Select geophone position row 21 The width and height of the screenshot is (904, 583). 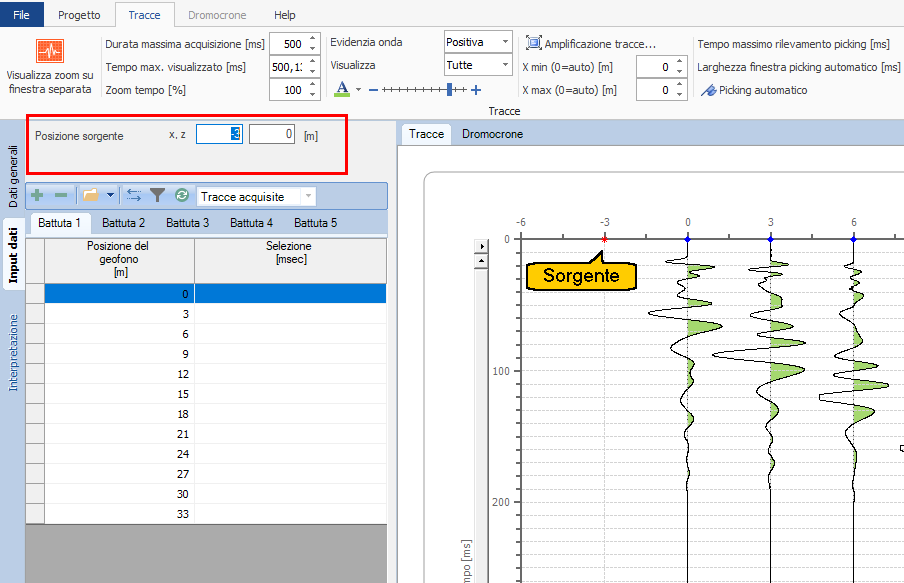pos(119,434)
